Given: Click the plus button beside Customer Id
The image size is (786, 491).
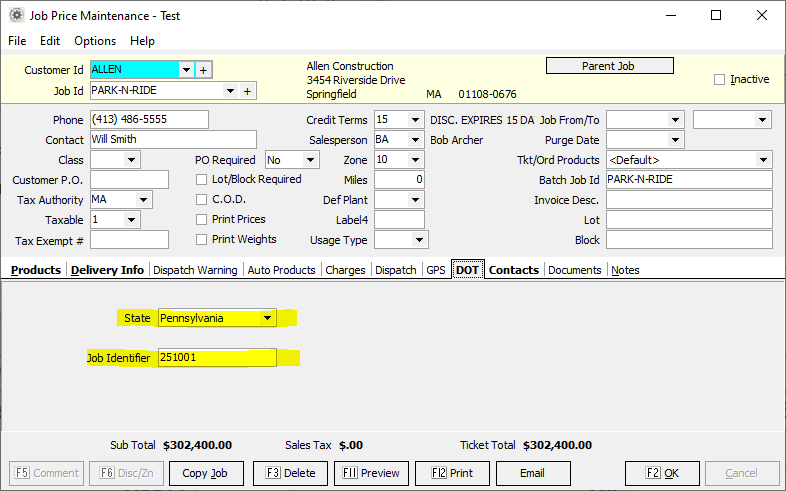Looking at the screenshot, I should tap(203, 70).
